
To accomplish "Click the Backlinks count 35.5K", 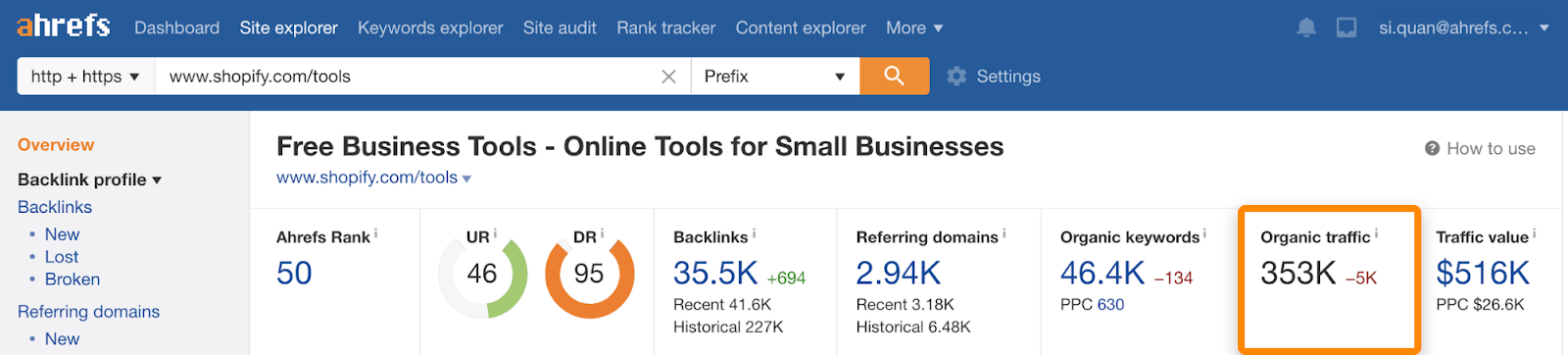I will [x=715, y=273].
